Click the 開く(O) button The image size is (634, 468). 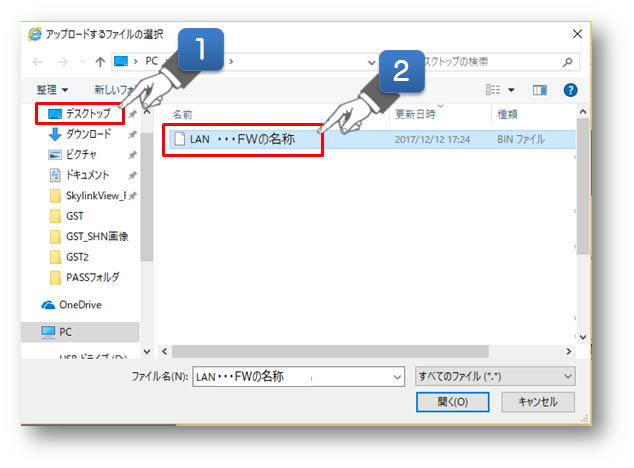pyautogui.click(x=452, y=402)
